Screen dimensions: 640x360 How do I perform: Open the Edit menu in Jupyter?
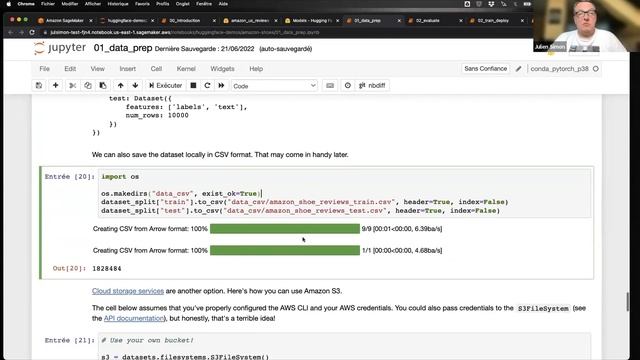70,69
